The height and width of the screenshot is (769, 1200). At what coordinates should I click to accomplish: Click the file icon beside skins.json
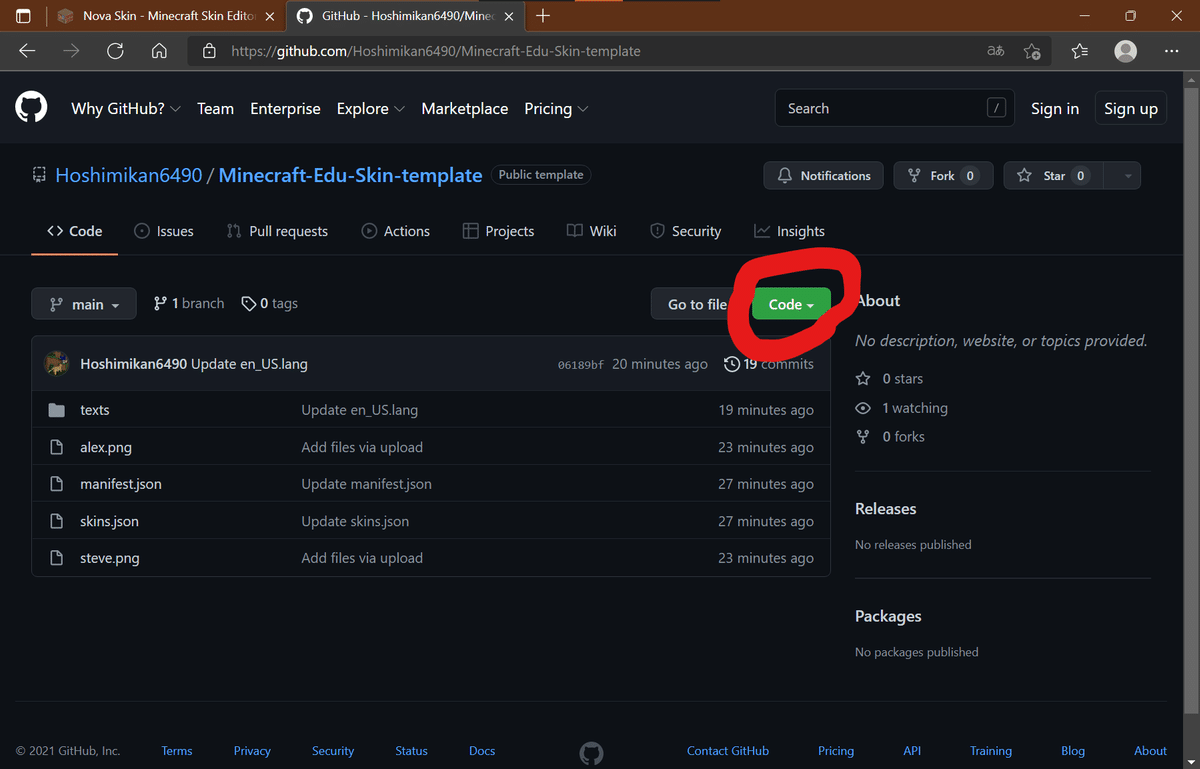click(57, 521)
